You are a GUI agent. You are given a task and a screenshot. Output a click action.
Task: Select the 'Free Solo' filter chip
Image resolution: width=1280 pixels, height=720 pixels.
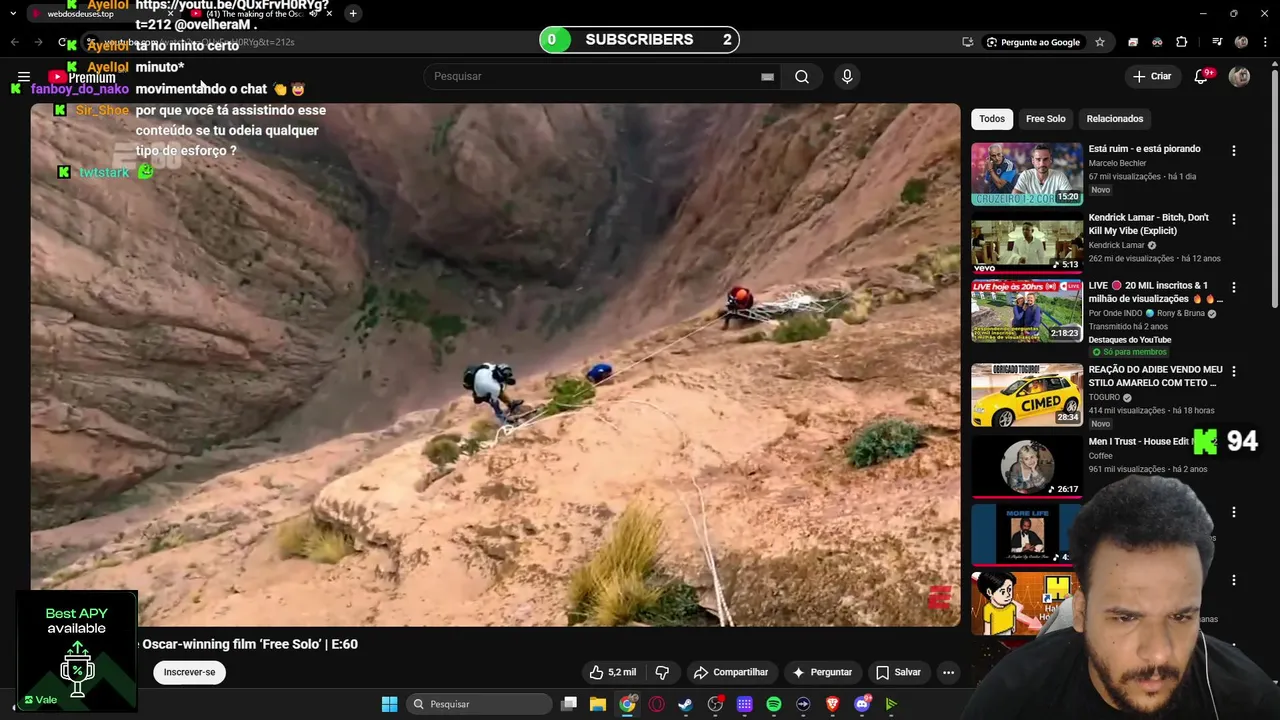tap(1045, 119)
